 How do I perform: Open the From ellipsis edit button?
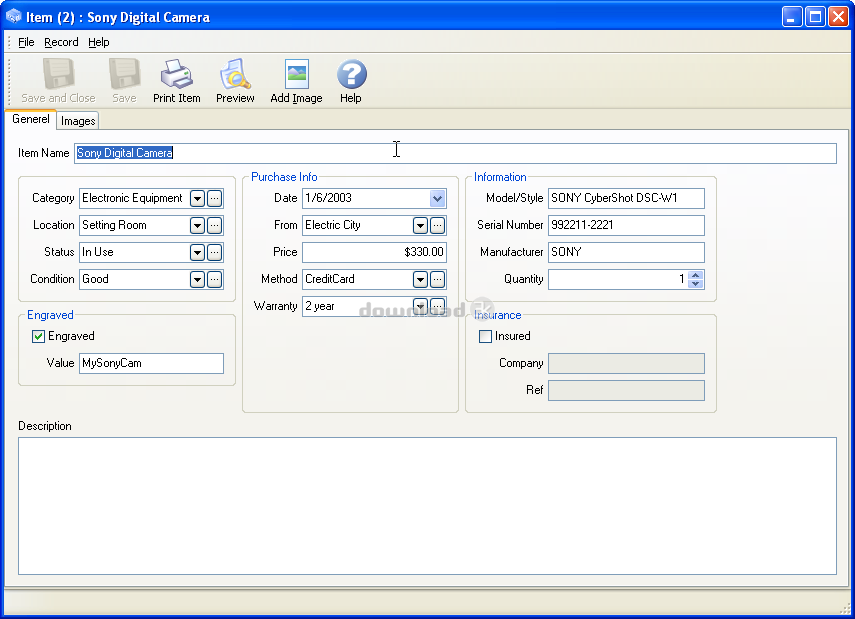coord(437,225)
